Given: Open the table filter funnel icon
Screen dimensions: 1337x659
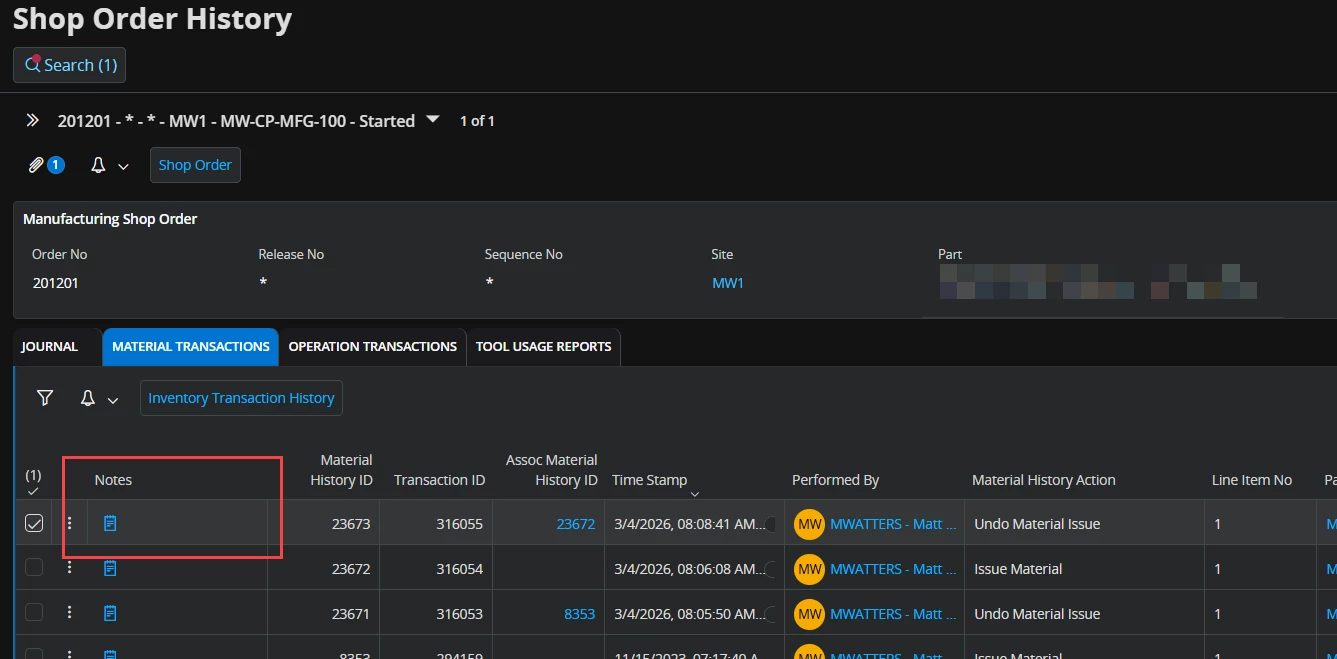Looking at the screenshot, I should [x=45, y=398].
